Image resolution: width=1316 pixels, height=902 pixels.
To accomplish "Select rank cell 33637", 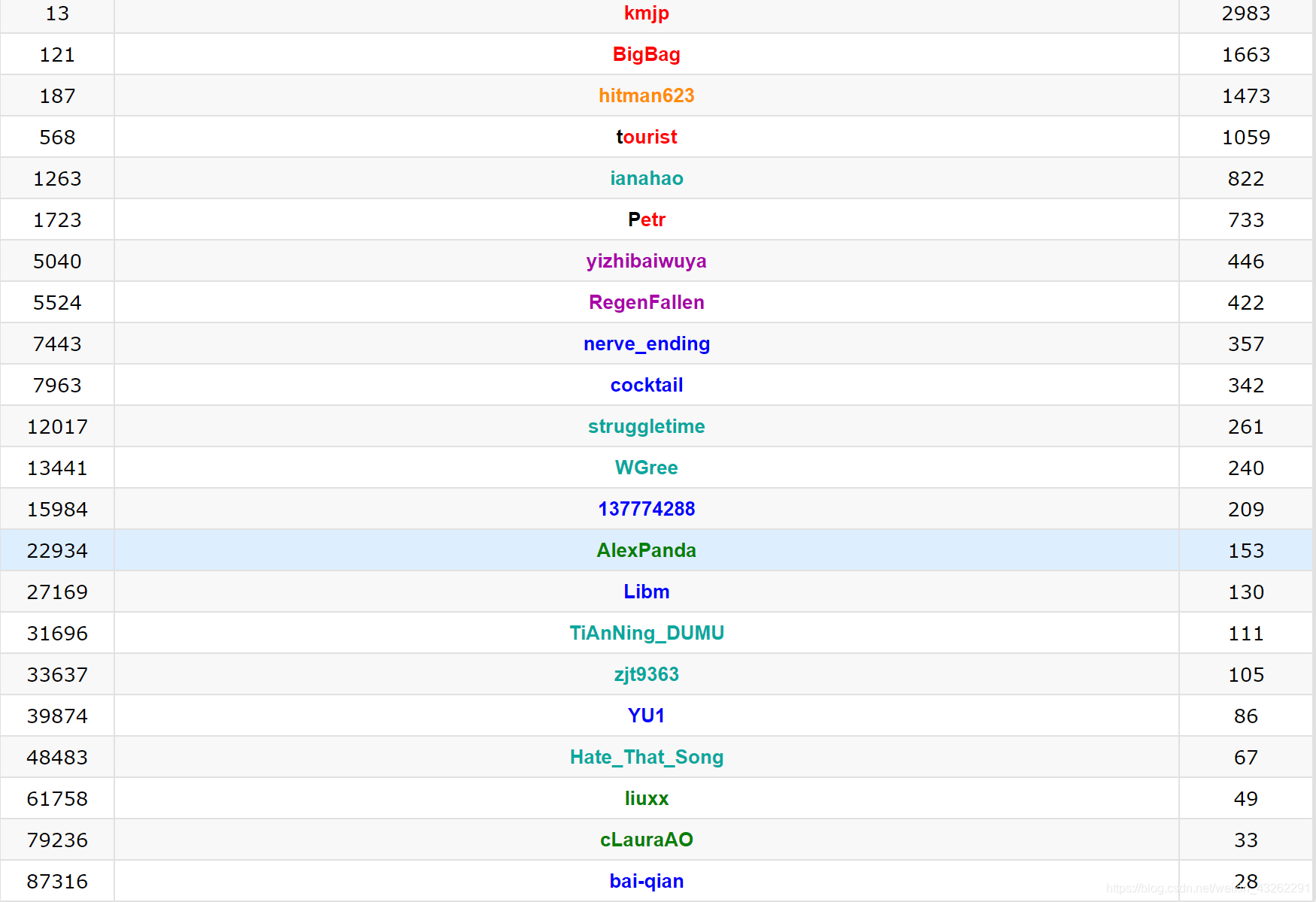I will 57,674.
